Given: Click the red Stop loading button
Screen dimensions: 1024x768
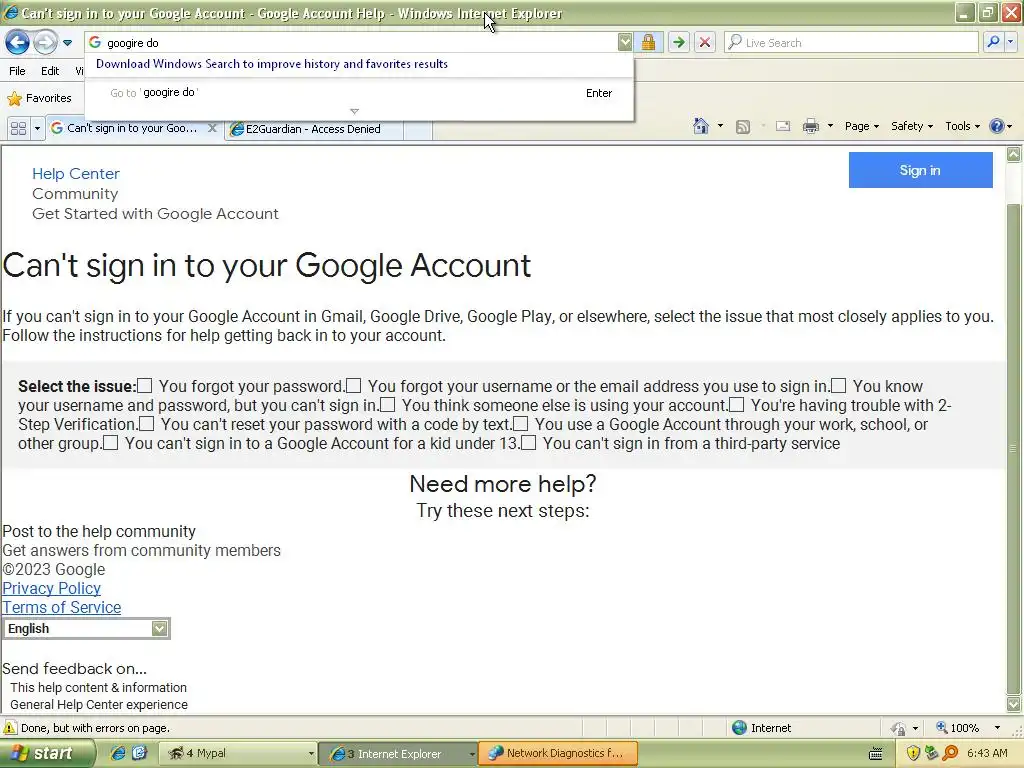Looking at the screenshot, I should [705, 42].
